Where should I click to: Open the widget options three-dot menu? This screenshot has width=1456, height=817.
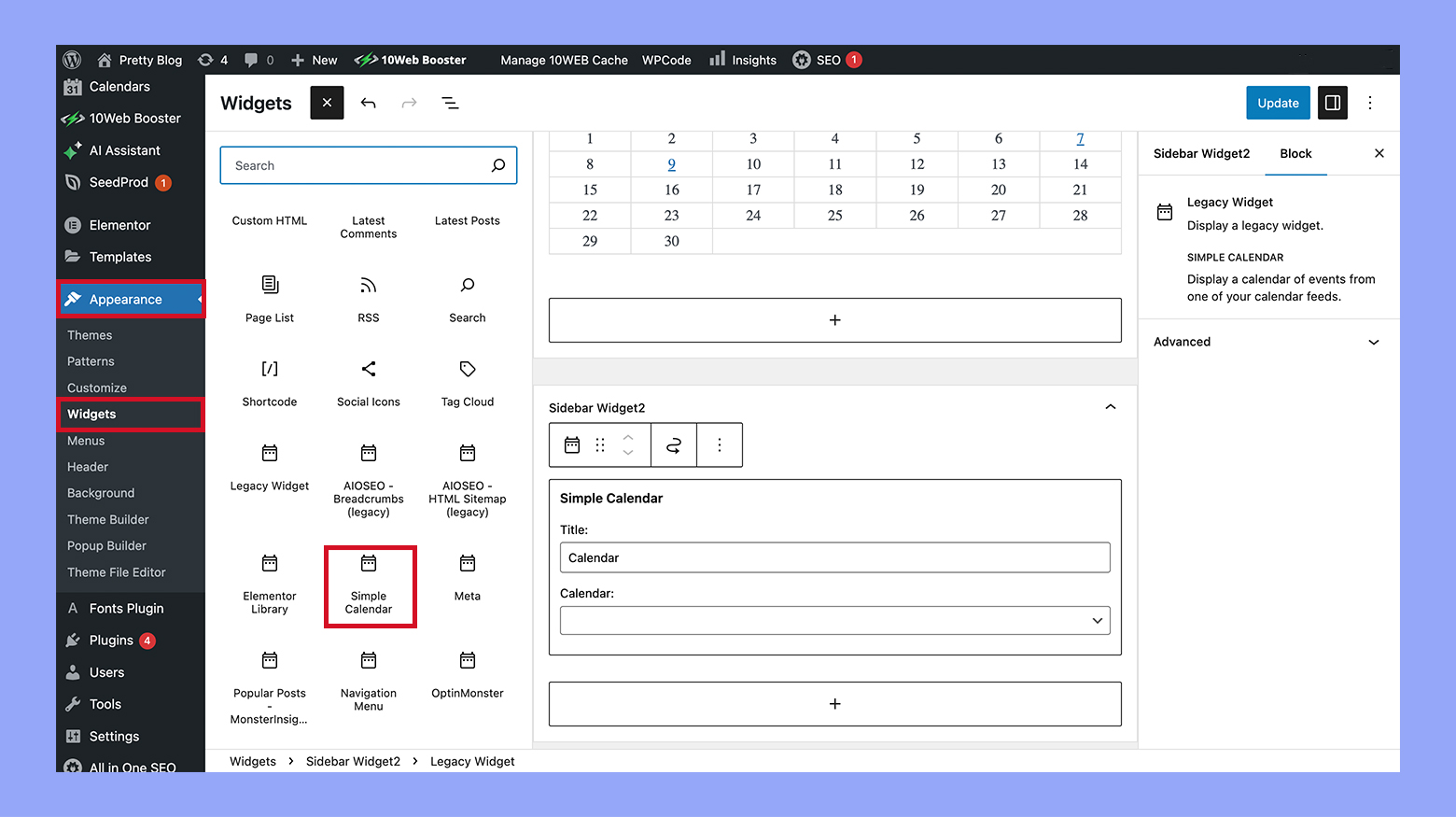coord(719,445)
